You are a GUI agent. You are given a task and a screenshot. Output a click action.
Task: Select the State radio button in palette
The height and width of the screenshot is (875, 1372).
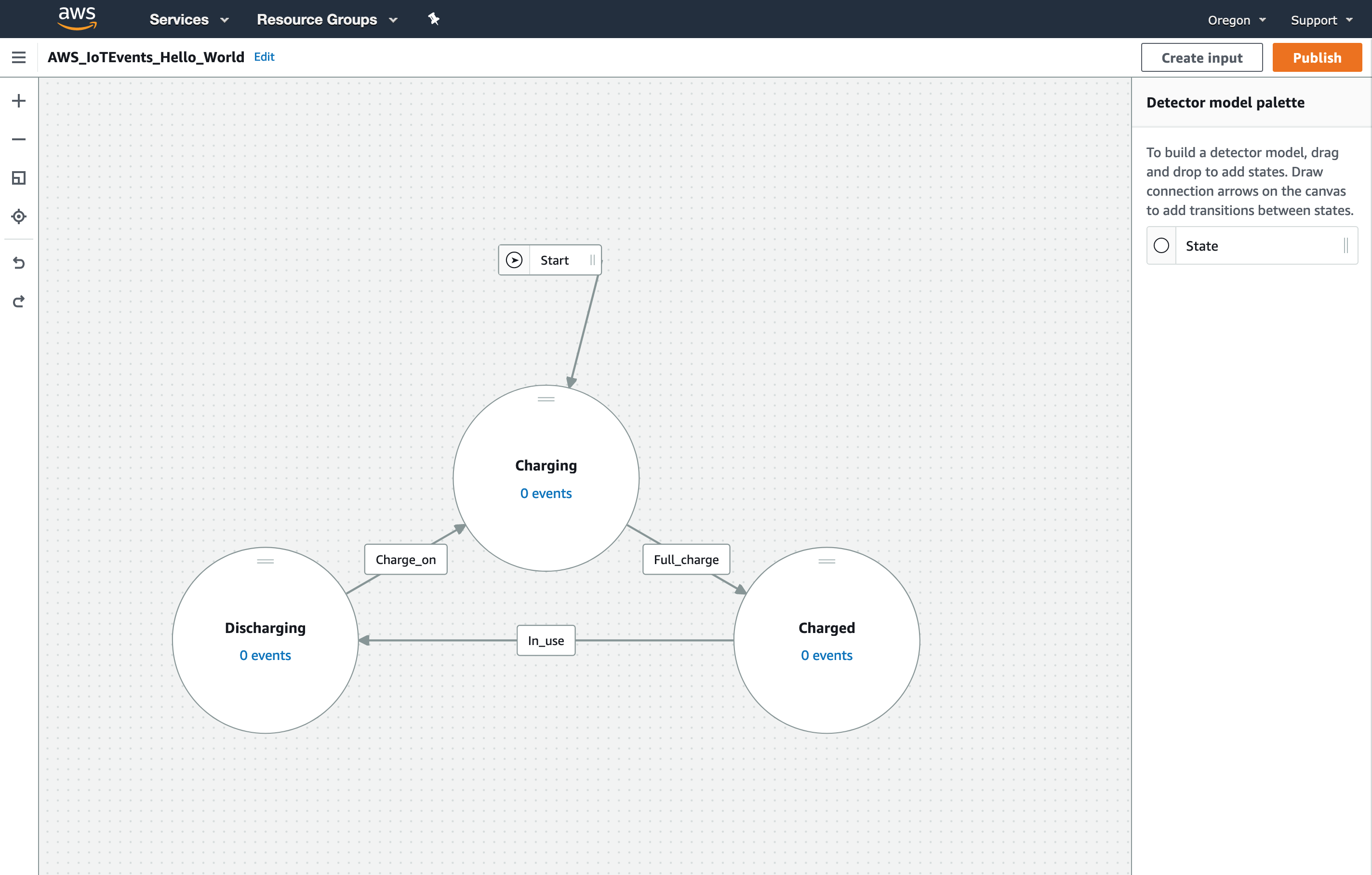click(1161, 245)
